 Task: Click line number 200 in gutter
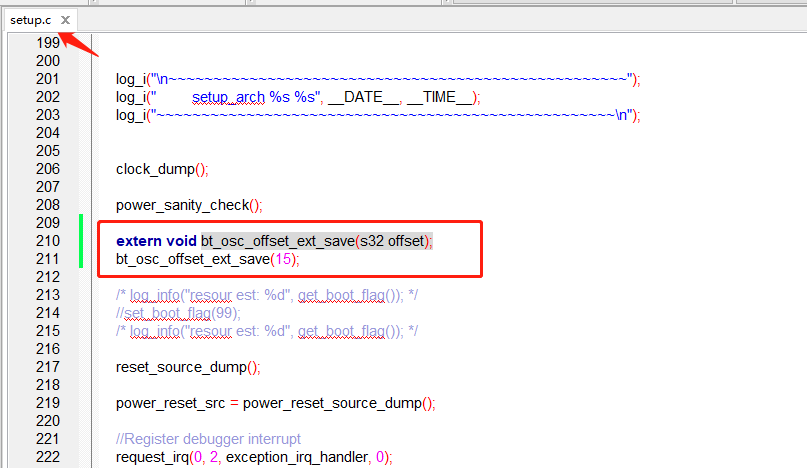click(x=48, y=61)
